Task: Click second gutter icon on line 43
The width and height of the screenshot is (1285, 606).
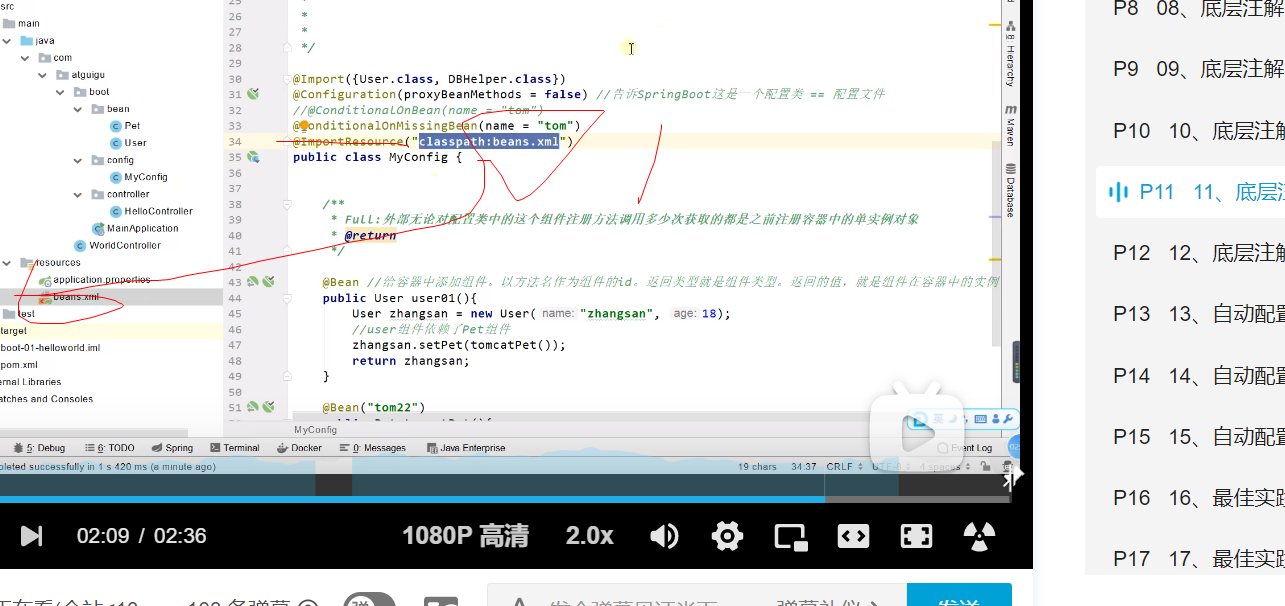Action: pyautogui.click(x=268, y=282)
